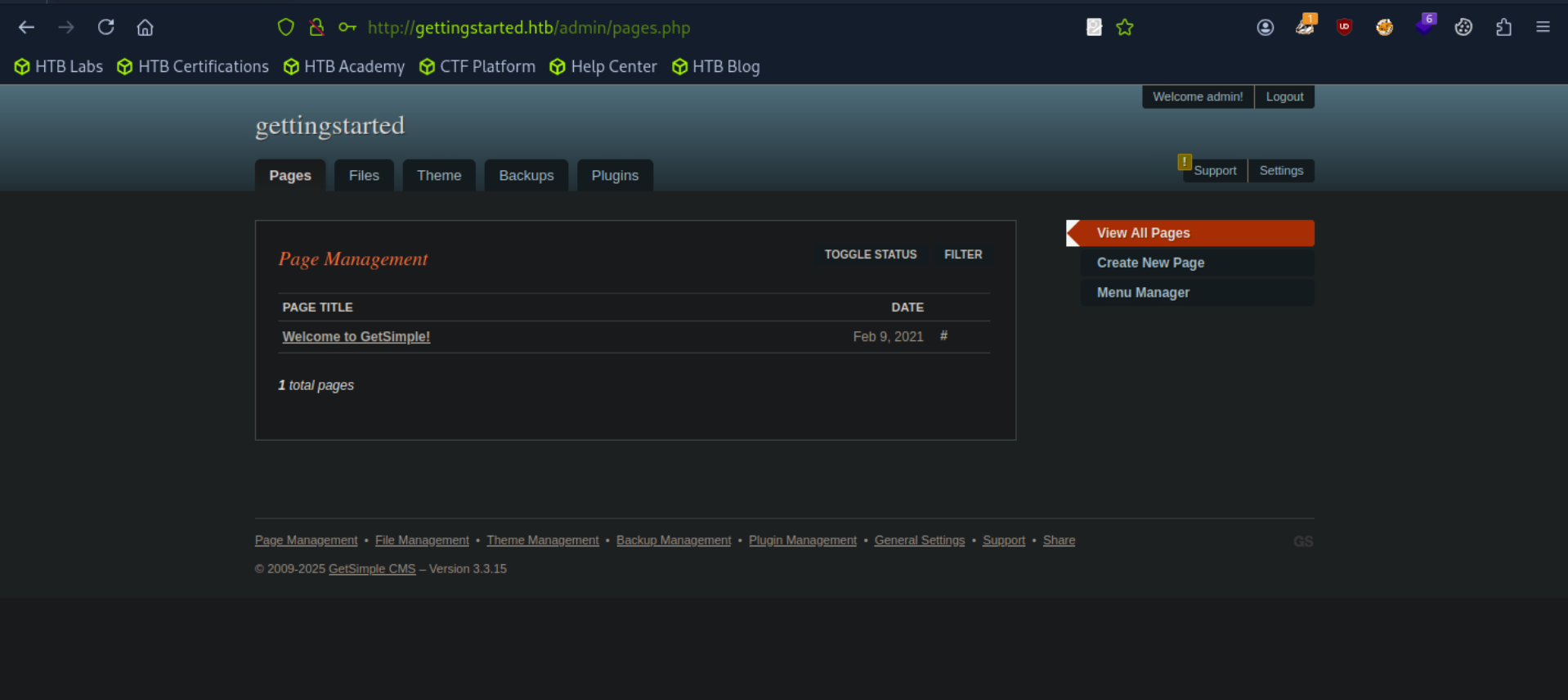Click the browser forward arrow
The height and width of the screenshot is (700, 1568).
tap(66, 27)
